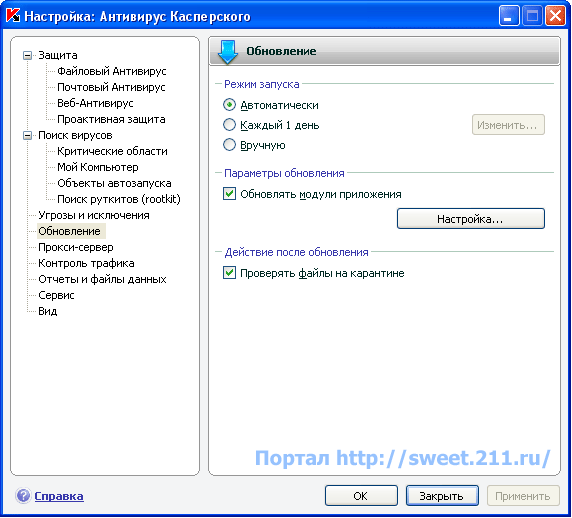The height and width of the screenshot is (518, 572).
Task: Toggle Проверять файлы на карантине checkbox
Action: click(x=229, y=273)
